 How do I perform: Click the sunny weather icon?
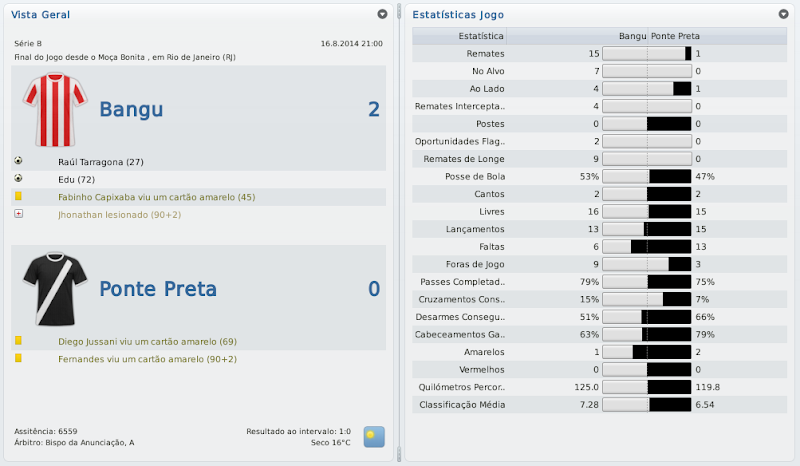pos(373,436)
